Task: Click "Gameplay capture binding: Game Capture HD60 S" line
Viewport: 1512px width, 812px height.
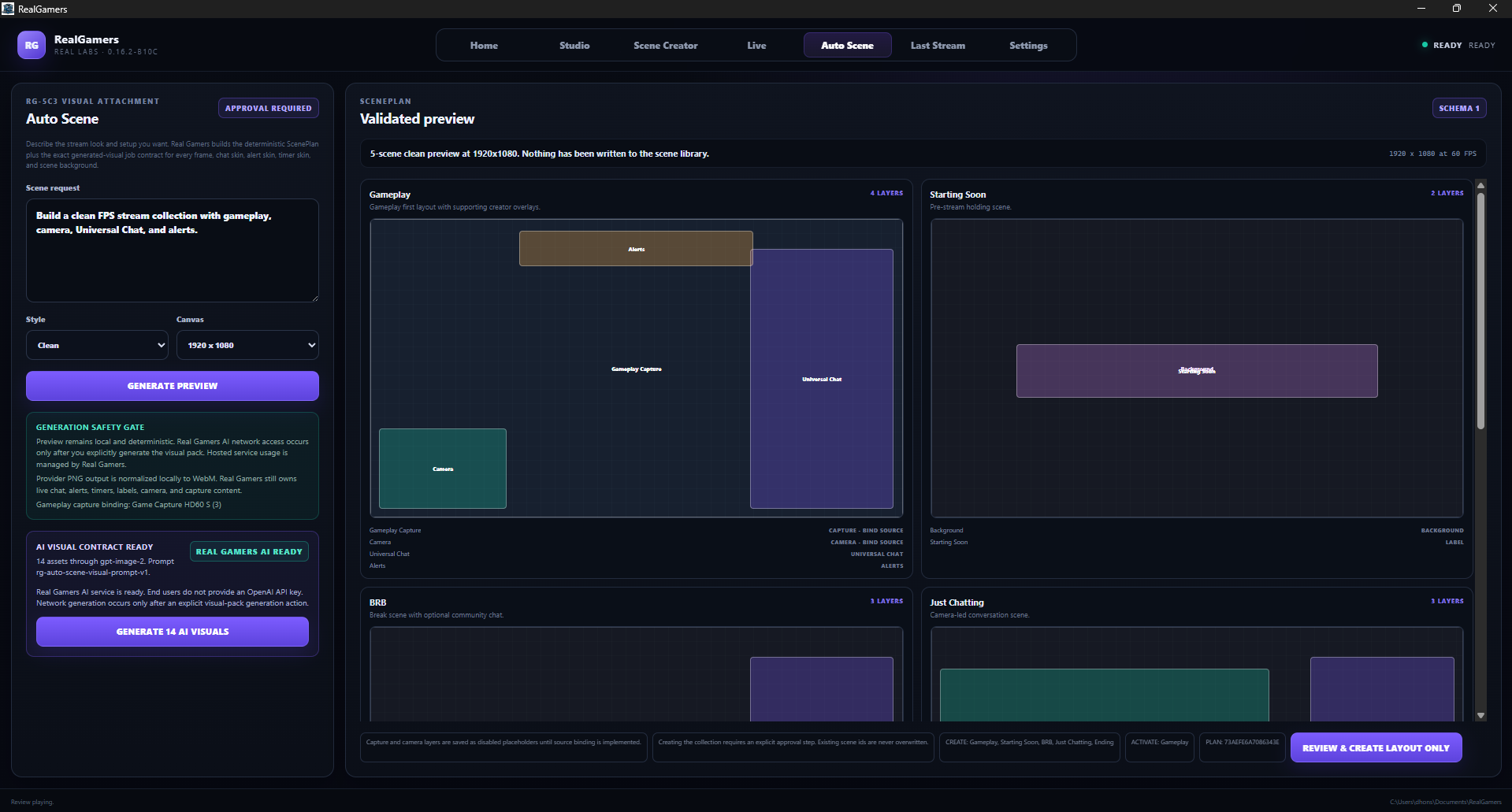Action: 128,505
